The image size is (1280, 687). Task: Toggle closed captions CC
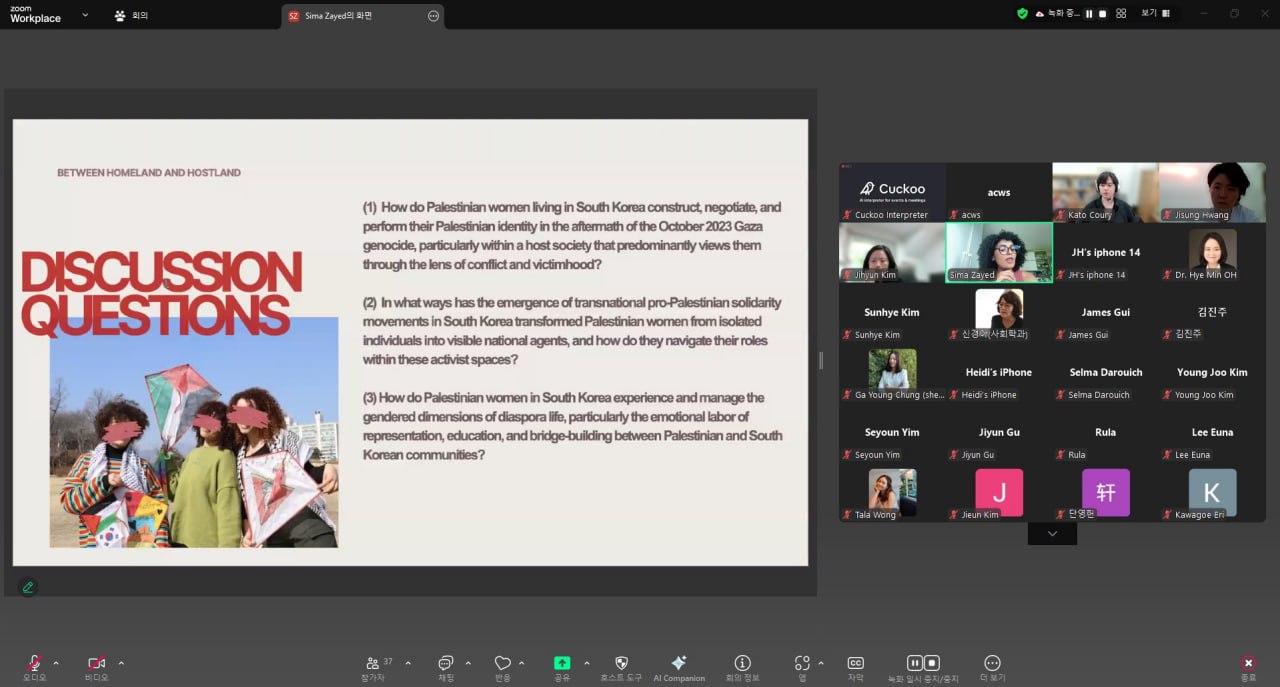pyautogui.click(x=855, y=667)
